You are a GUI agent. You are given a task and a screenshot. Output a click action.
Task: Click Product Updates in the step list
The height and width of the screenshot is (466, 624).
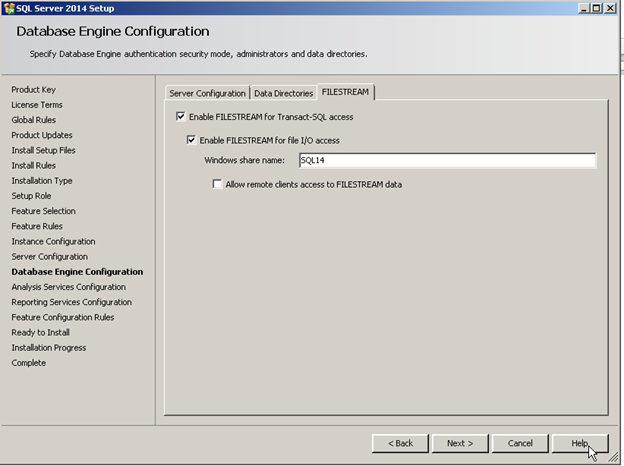42,135
